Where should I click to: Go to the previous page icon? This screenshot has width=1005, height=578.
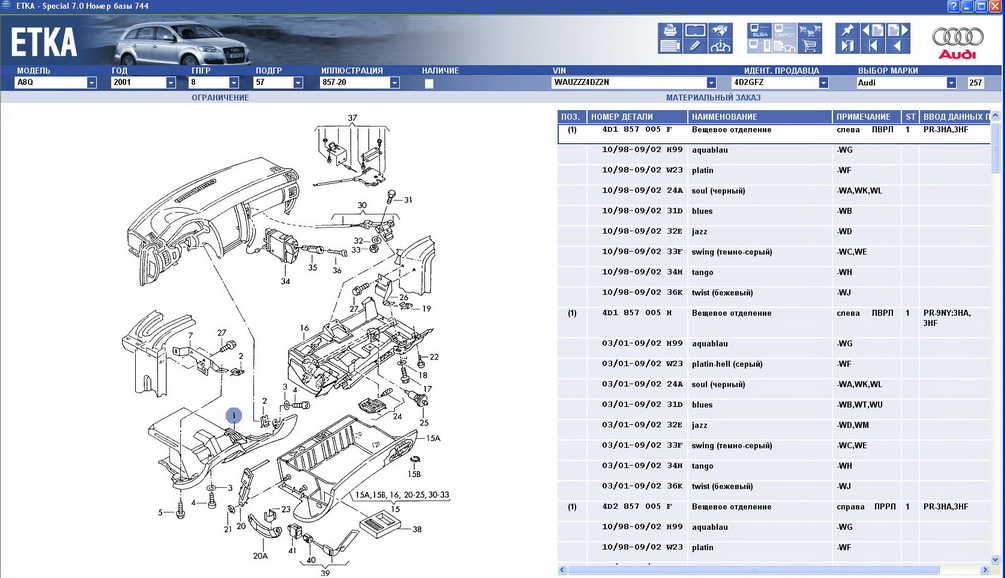click(872, 31)
